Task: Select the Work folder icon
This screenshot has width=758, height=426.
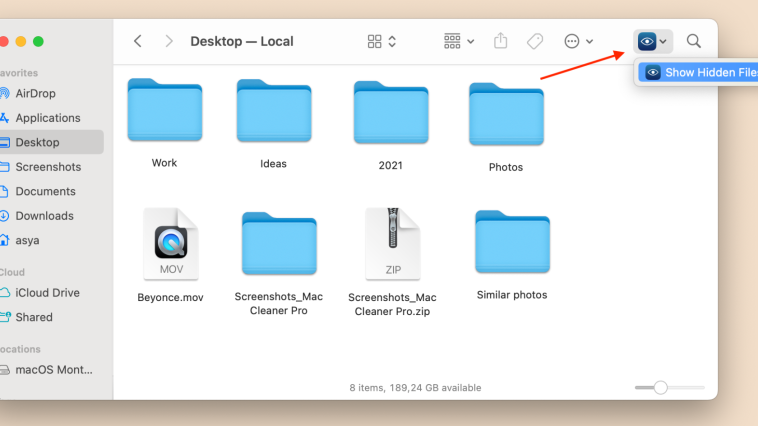Action: [x=165, y=110]
